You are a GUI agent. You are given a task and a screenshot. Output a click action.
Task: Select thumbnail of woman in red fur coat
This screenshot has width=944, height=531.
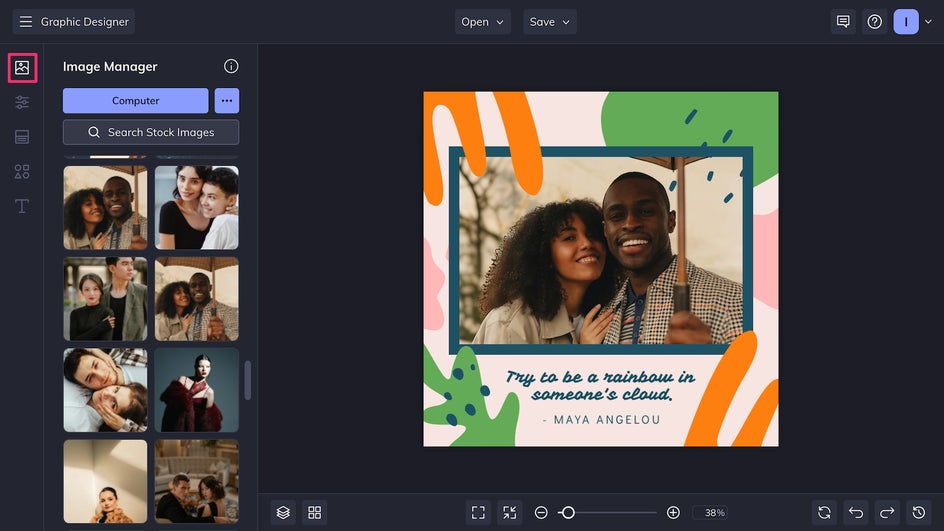197,390
